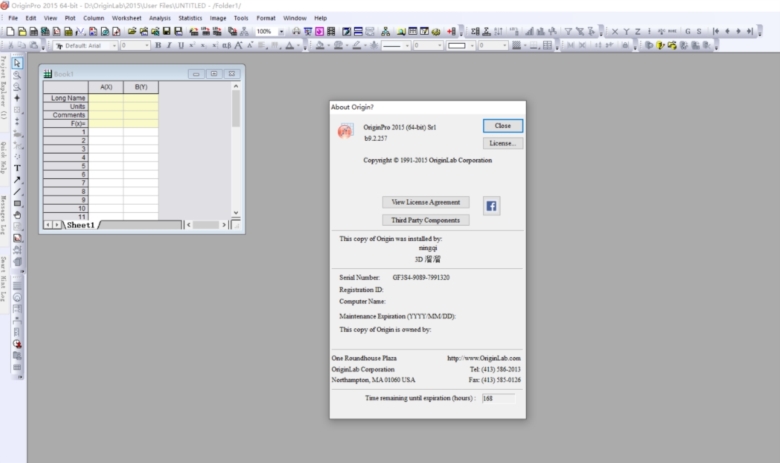Close the About Origin dialog
780x463 pixels.
502,126
